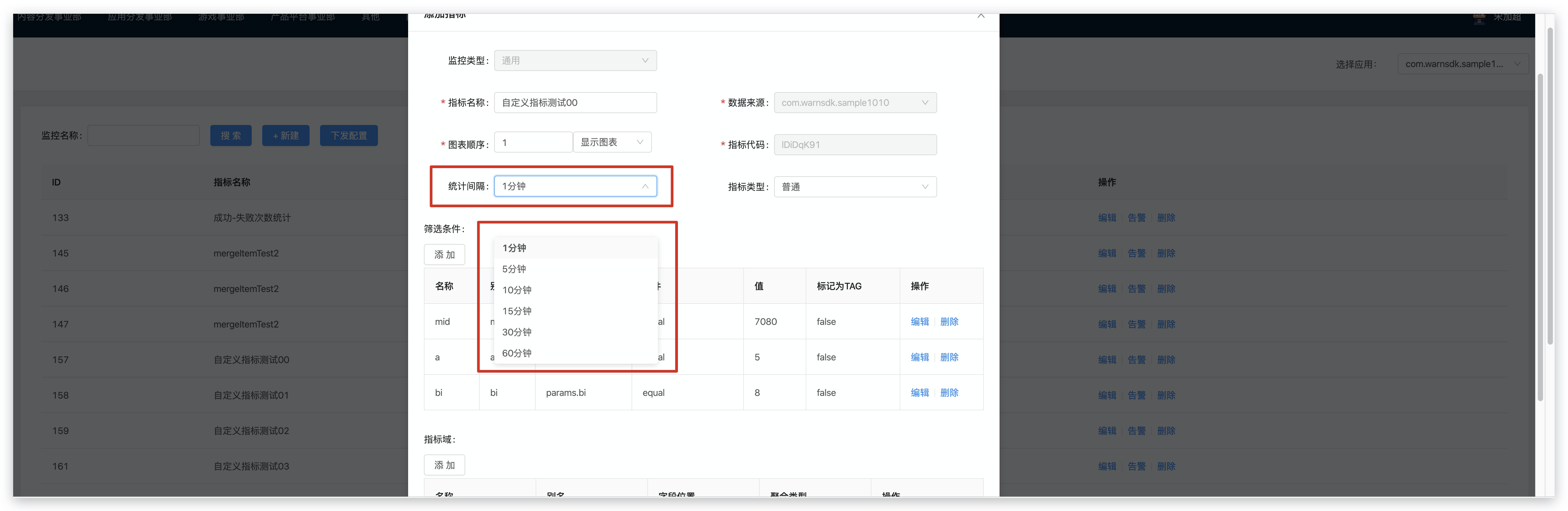1568x511 pixels.
Task: Click 编辑 link for the mid filter row
Action: pyautogui.click(x=919, y=322)
